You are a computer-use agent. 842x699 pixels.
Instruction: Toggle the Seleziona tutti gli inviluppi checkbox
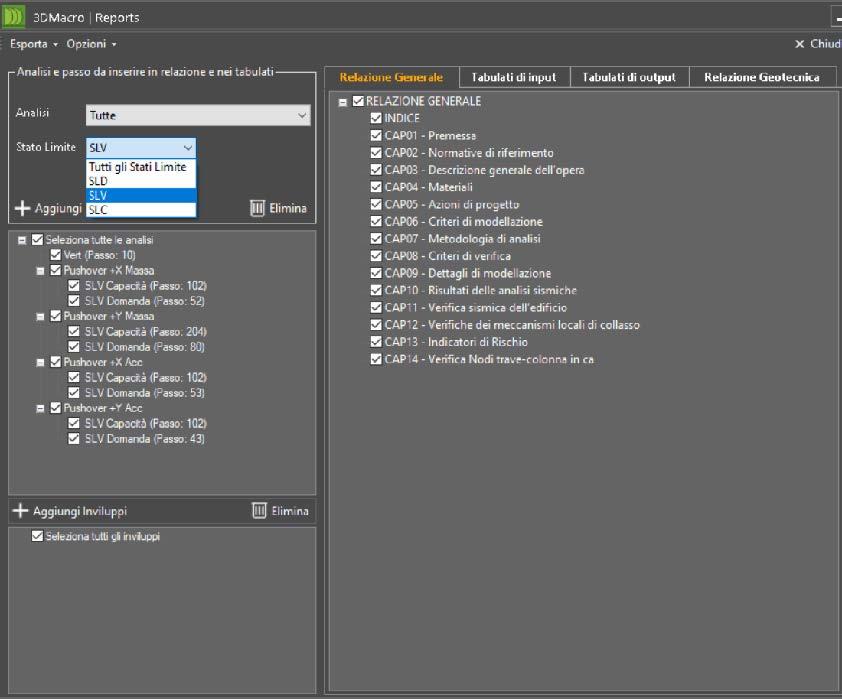(38, 537)
